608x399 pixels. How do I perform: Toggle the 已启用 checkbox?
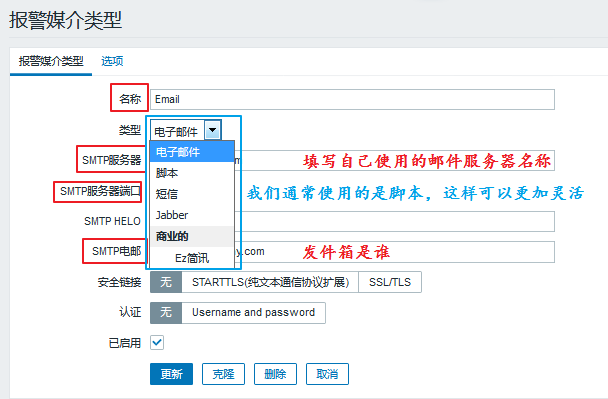click(157, 342)
